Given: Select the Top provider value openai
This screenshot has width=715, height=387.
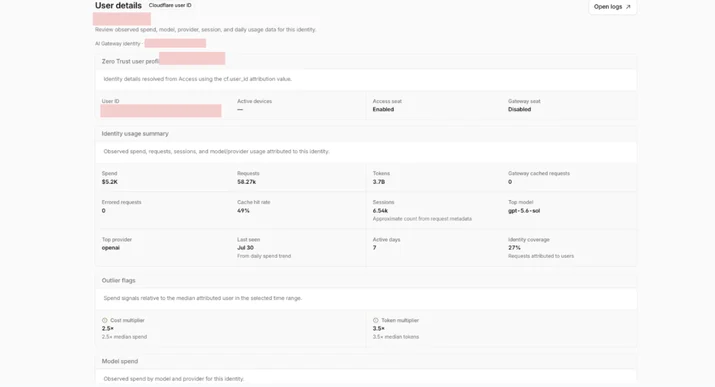Looking at the screenshot, I should click(111, 248).
